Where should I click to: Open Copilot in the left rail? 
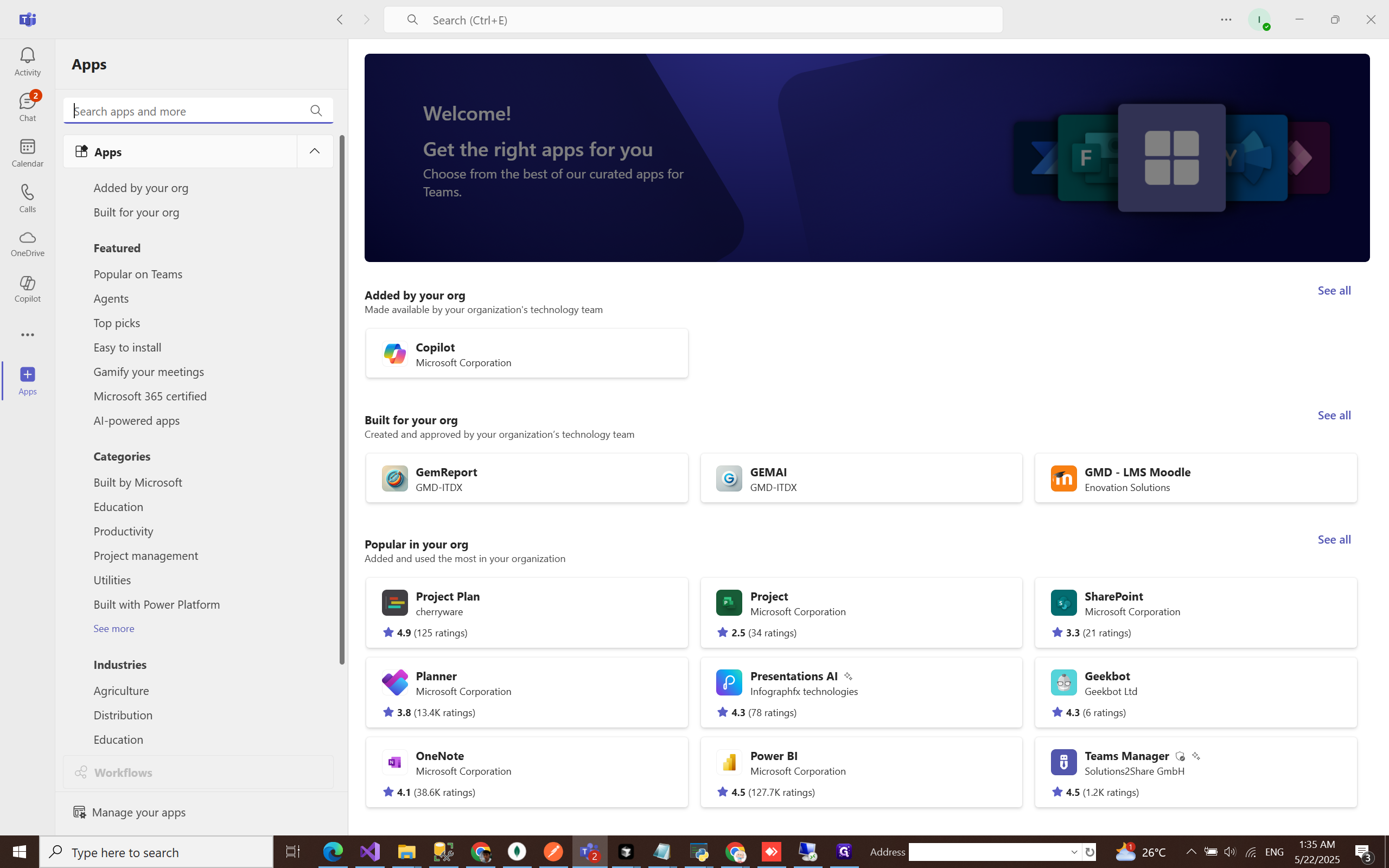point(28,289)
